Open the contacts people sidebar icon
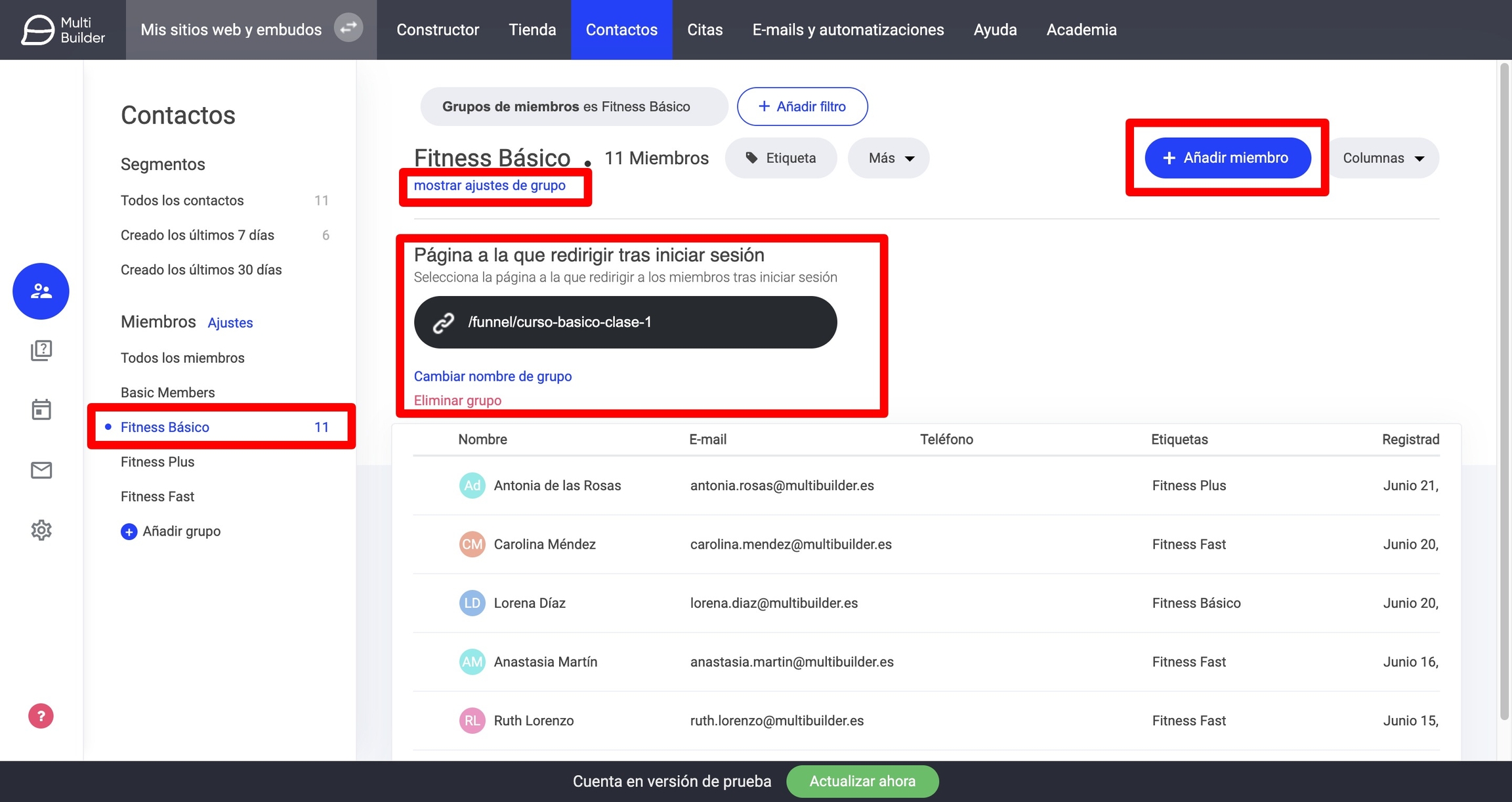The height and width of the screenshot is (802, 1512). pyautogui.click(x=41, y=291)
